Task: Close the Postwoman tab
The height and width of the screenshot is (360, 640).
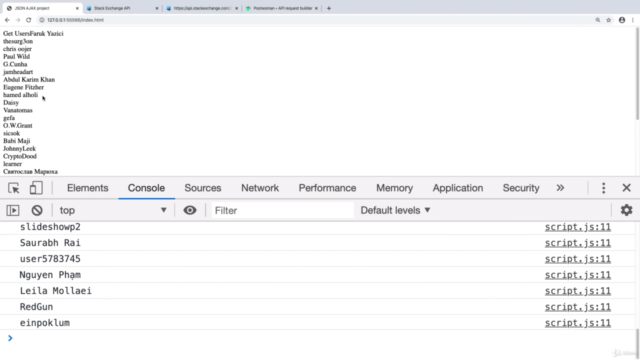Action: pyautogui.click(x=316, y=8)
